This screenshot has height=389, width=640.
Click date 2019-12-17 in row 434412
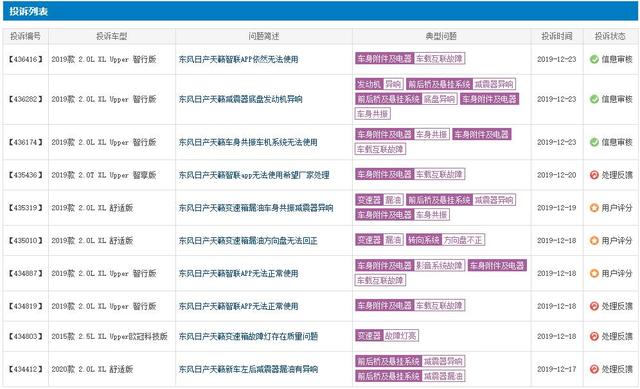(x=557, y=369)
